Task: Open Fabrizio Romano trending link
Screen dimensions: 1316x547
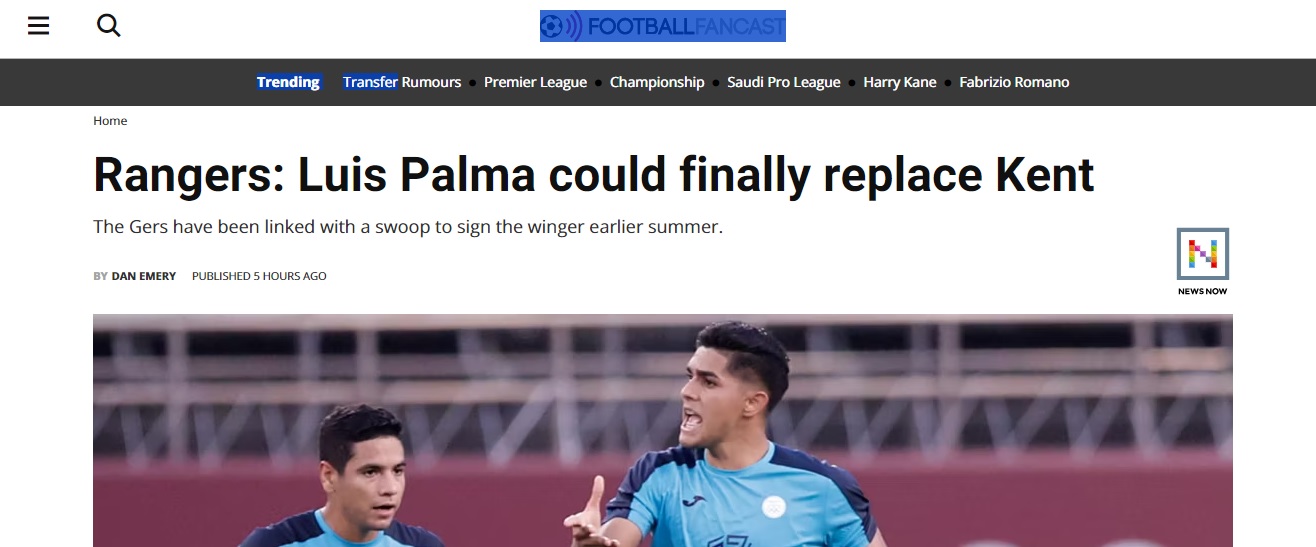Action: coord(1014,82)
